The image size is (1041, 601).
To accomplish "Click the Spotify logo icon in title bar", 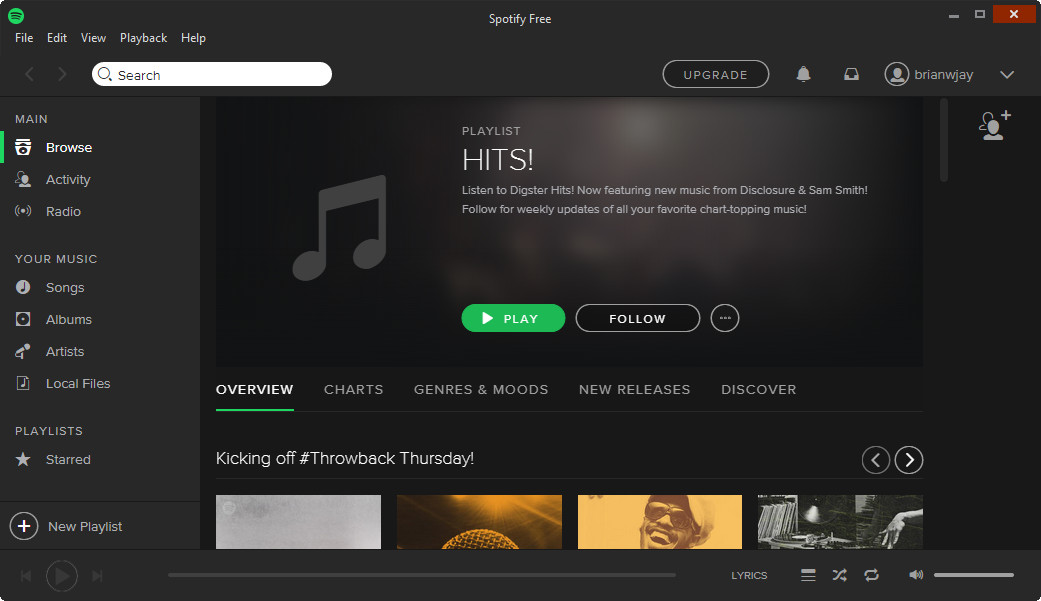I will (x=16, y=15).
